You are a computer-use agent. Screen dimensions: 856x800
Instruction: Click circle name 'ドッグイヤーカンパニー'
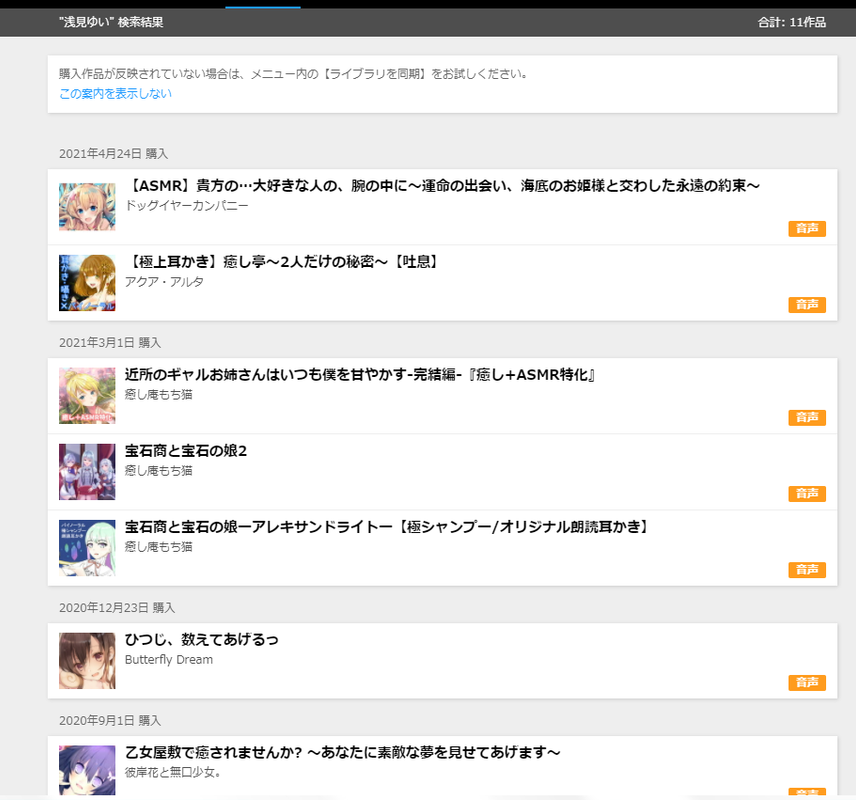pos(187,206)
